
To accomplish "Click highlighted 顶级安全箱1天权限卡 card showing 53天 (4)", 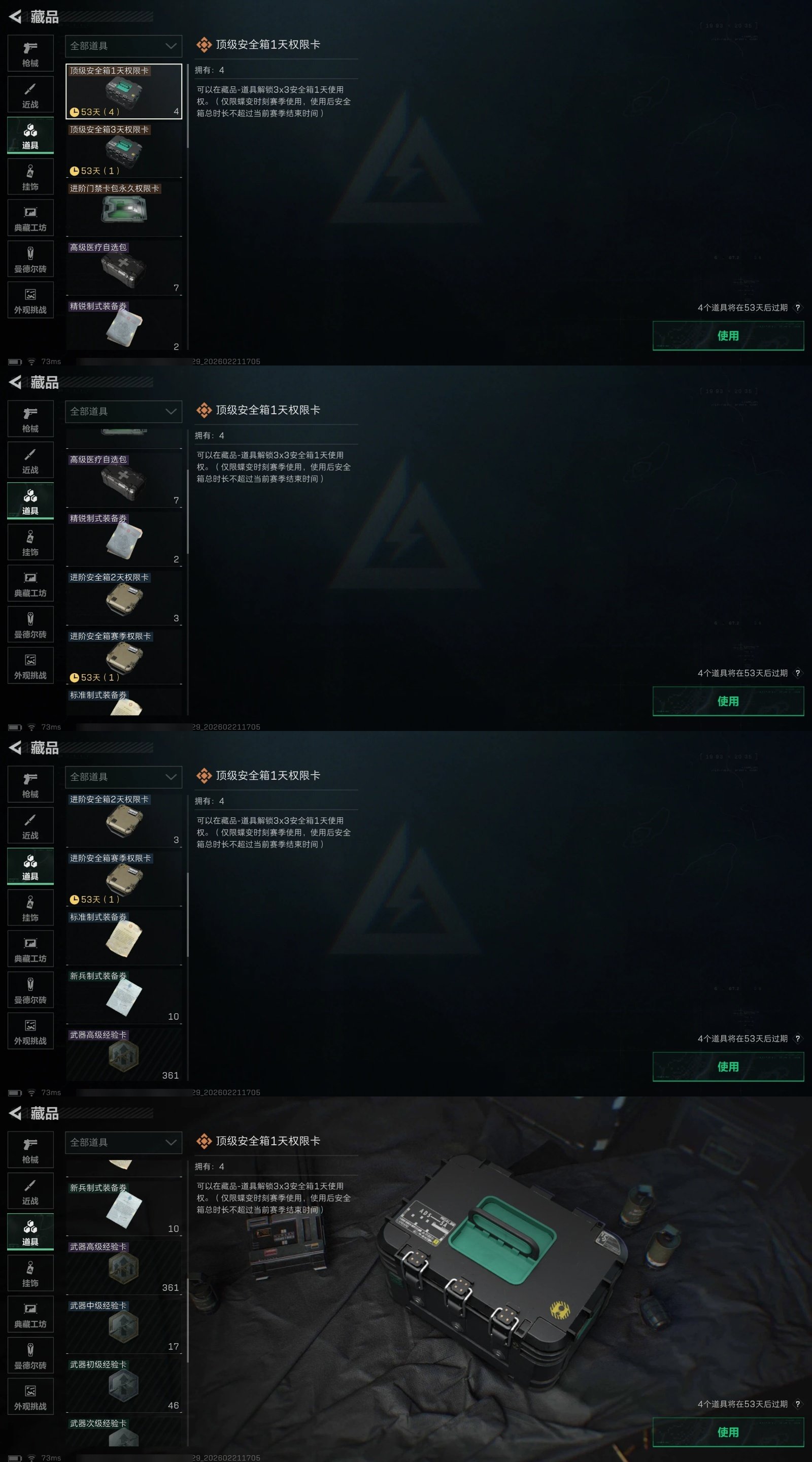I will tap(124, 91).
